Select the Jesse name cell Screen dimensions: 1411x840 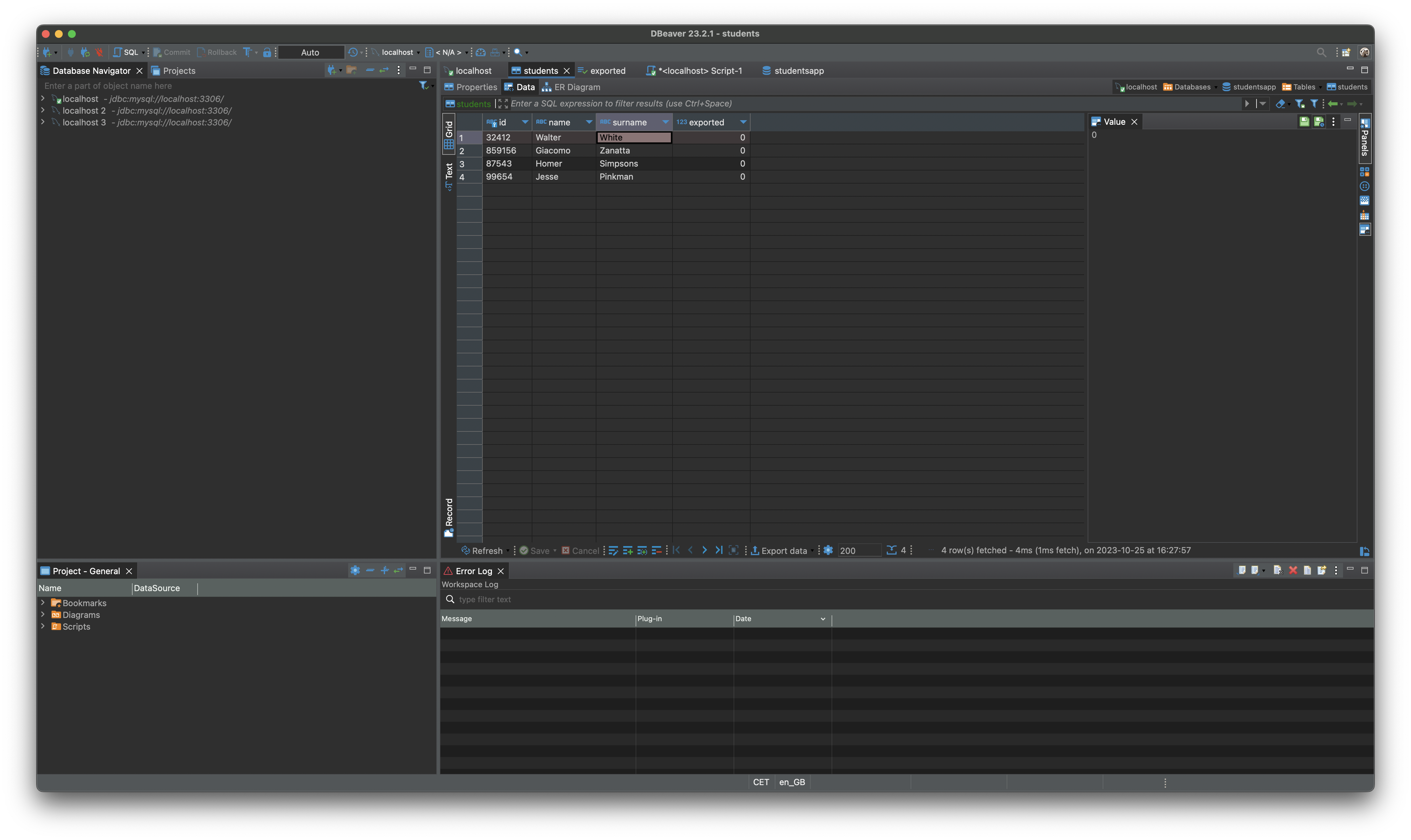pyautogui.click(x=563, y=177)
